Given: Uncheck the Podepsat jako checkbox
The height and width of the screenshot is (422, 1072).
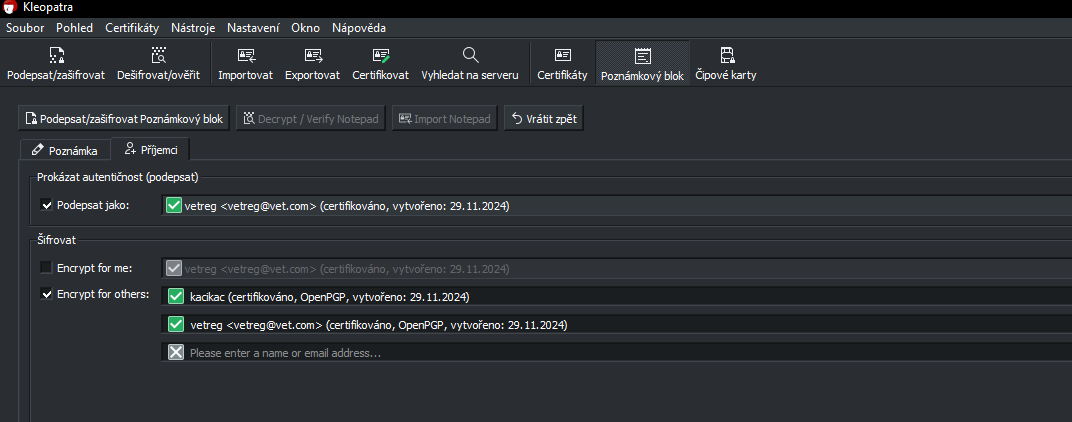Looking at the screenshot, I should pos(46,205).
